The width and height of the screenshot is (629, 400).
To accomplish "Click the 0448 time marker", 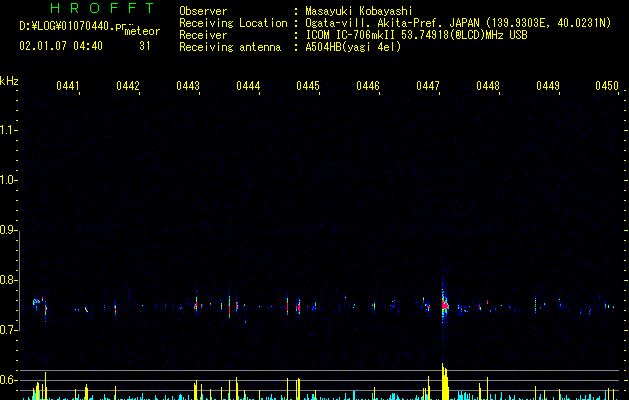I will [x=488, y=86].
